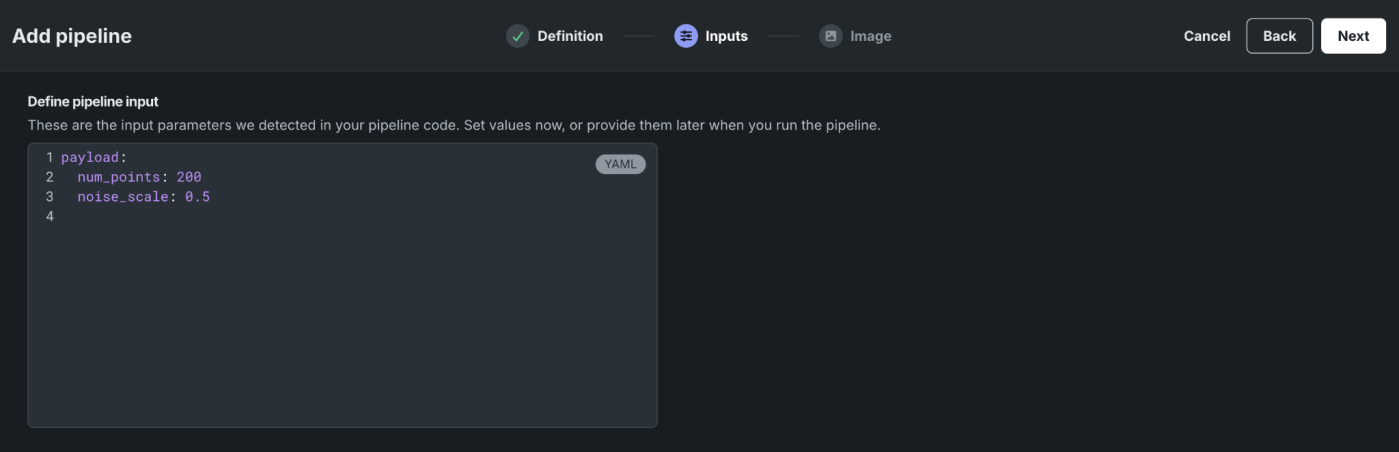Place cursor on the payload line

coord(95,158)
